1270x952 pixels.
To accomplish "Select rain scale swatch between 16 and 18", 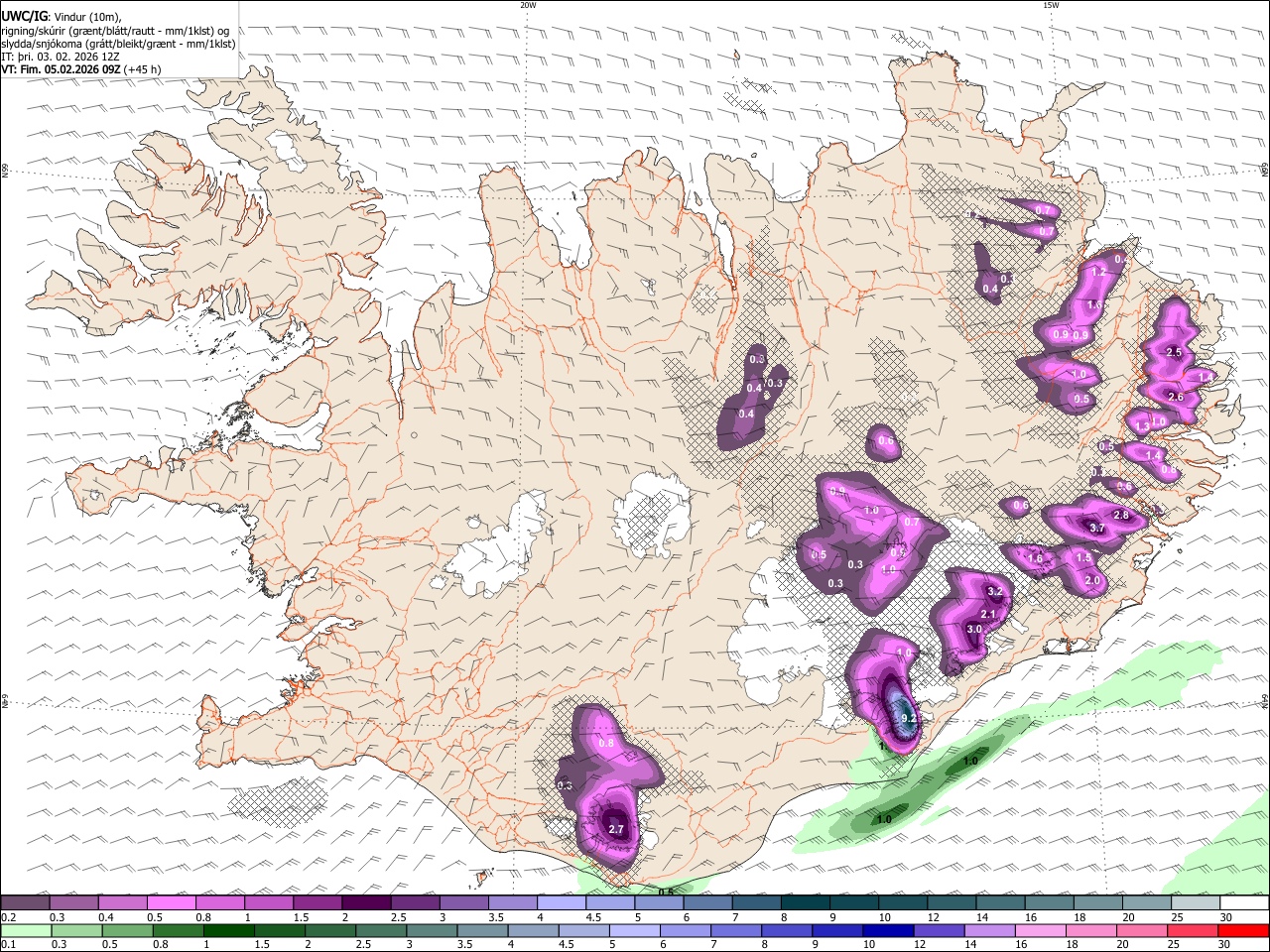I will point(1040,930).
